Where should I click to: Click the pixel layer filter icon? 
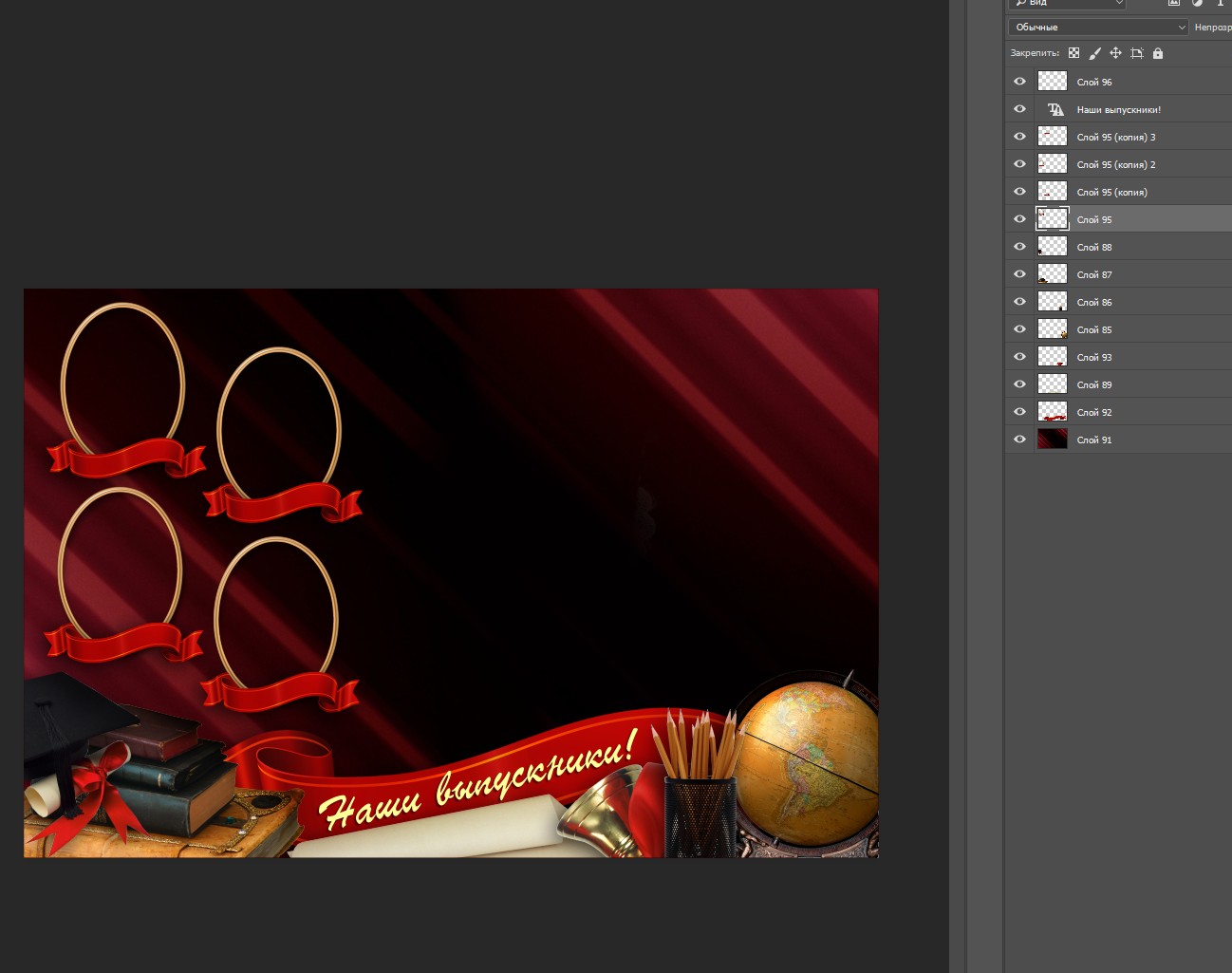point(1174,3)
